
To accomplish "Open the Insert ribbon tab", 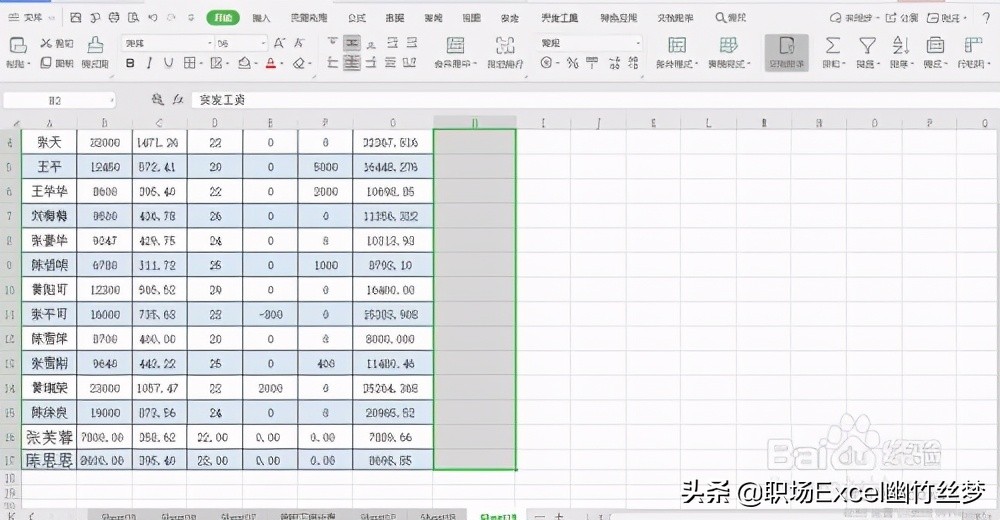I will tap(261, 18).
